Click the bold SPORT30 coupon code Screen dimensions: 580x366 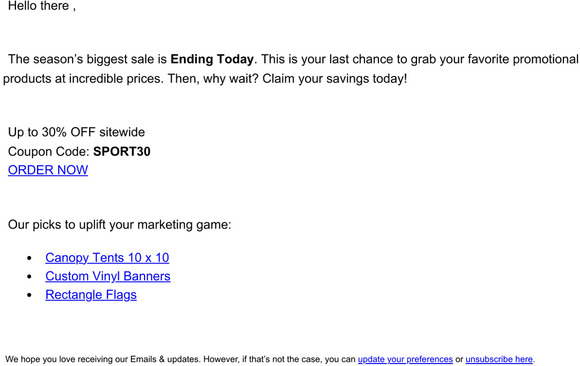(122, 151)
